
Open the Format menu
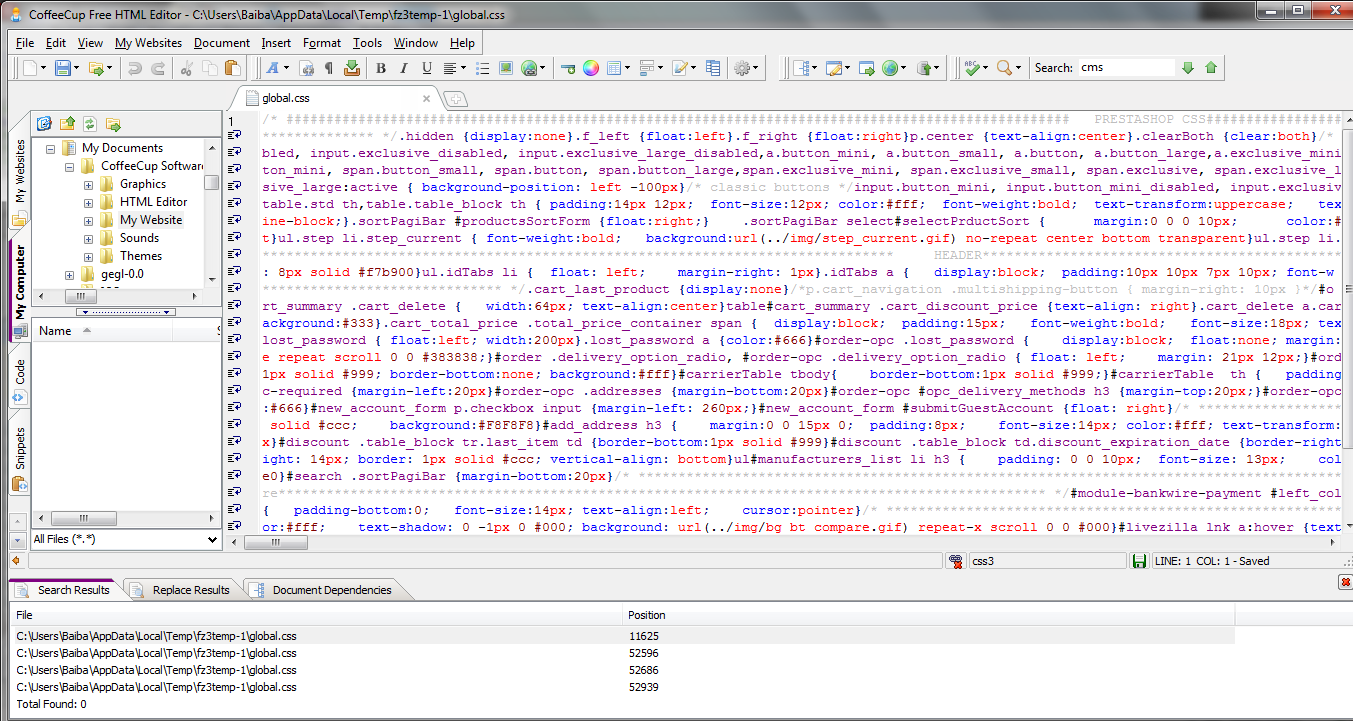[x=321, y=43]
